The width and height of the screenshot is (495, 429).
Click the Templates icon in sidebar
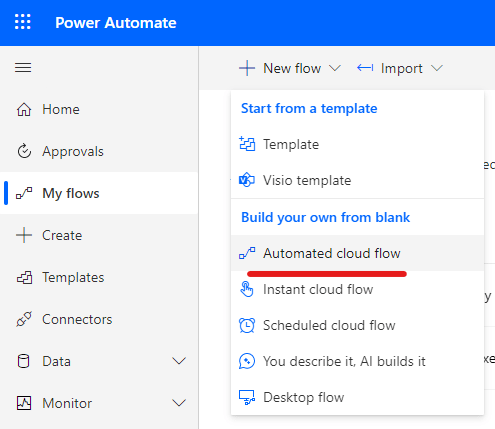click(24, 277)
